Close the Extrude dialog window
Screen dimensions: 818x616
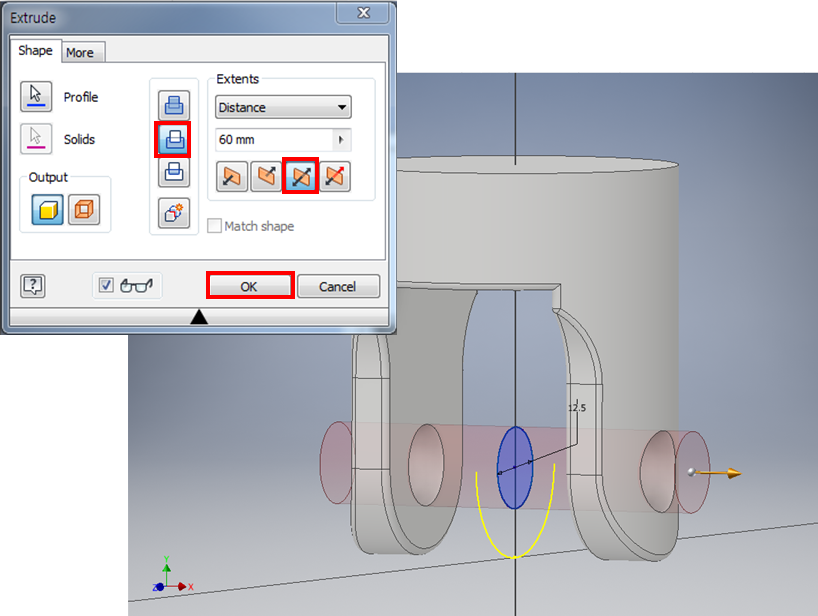(363, 13)
